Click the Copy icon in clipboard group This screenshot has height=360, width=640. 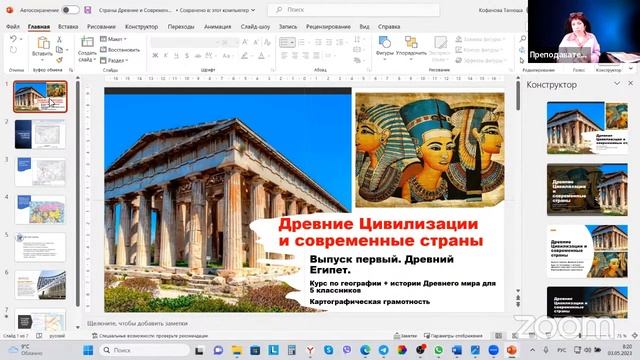(60, 50)
